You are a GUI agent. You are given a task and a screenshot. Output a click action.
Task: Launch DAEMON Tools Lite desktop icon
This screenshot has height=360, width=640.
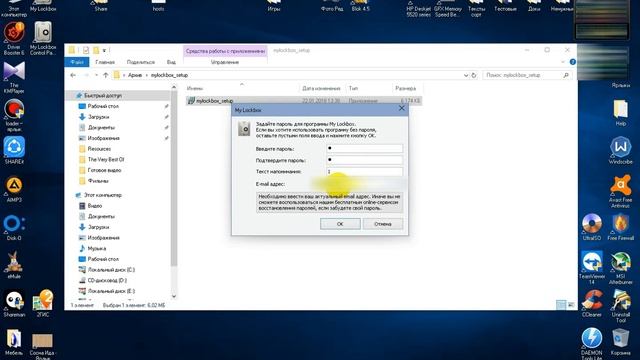591,343
